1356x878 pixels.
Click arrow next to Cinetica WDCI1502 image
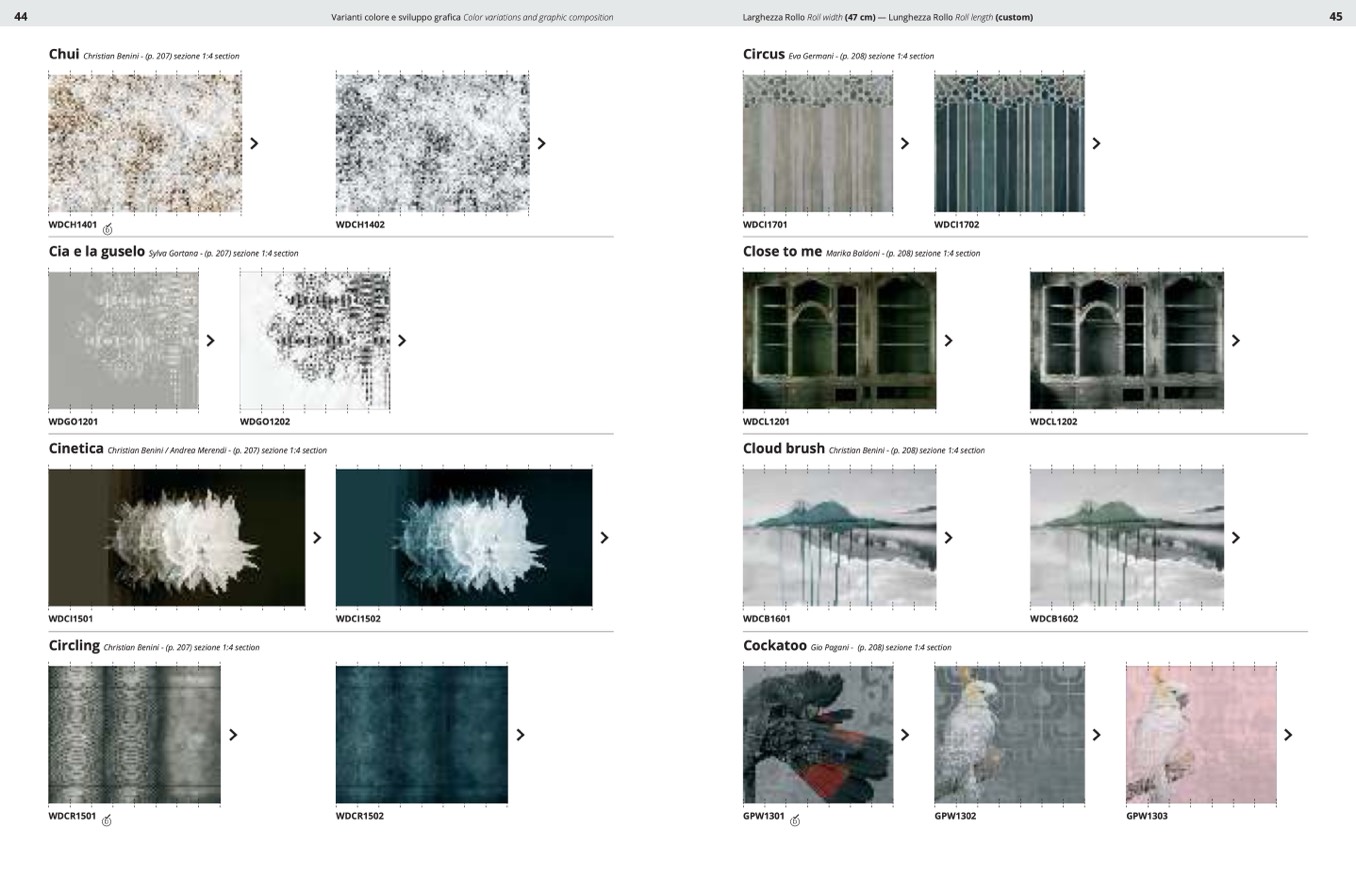tap(604, 538)
